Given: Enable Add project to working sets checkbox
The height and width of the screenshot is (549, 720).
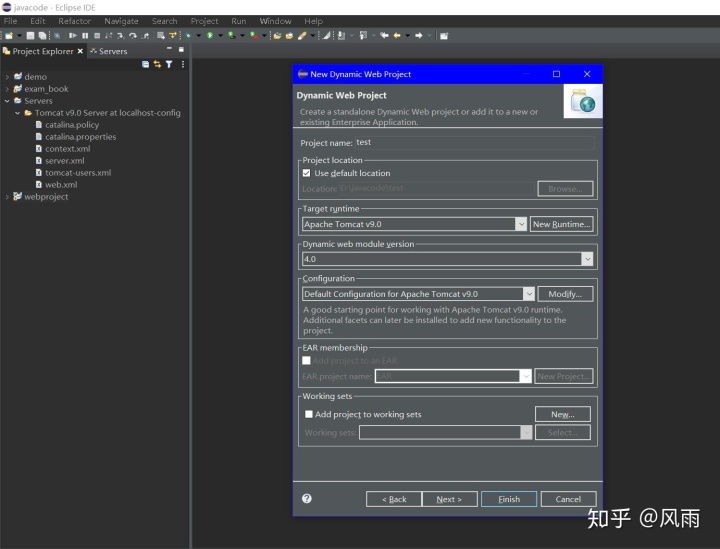Looking at the screenshot, I should point(309,414).
